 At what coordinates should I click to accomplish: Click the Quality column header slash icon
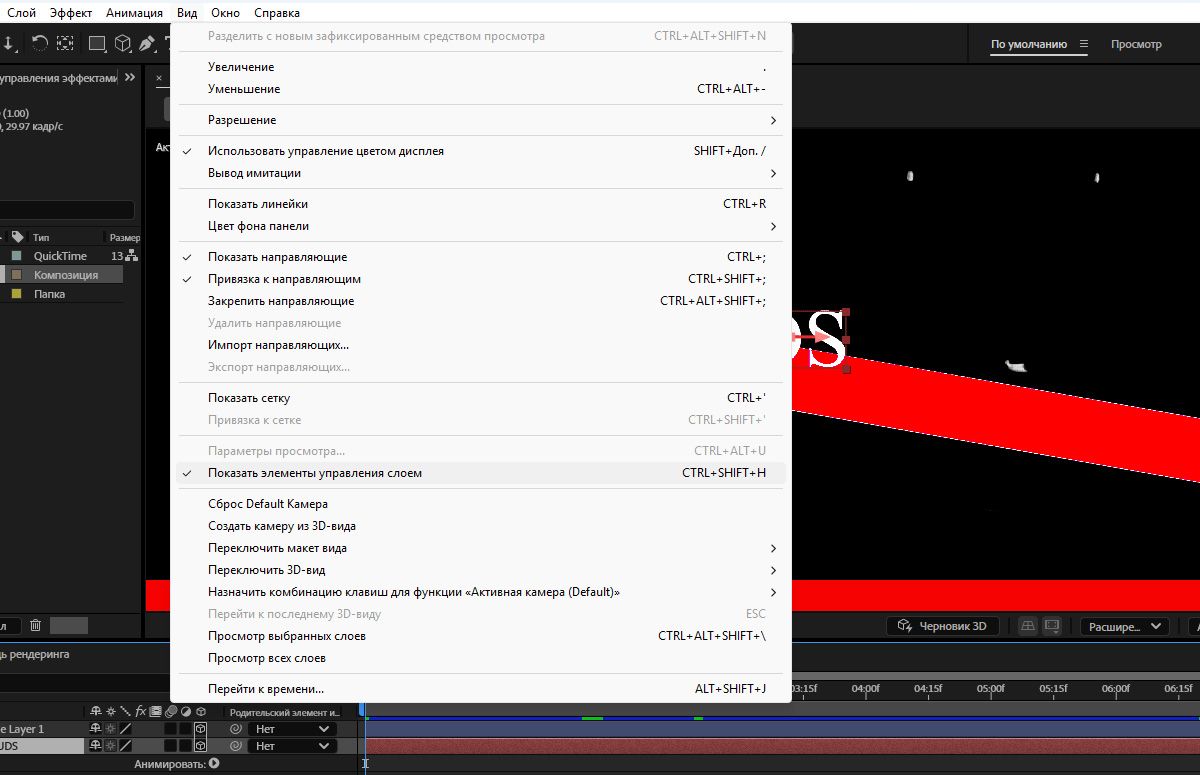point(126,712)
